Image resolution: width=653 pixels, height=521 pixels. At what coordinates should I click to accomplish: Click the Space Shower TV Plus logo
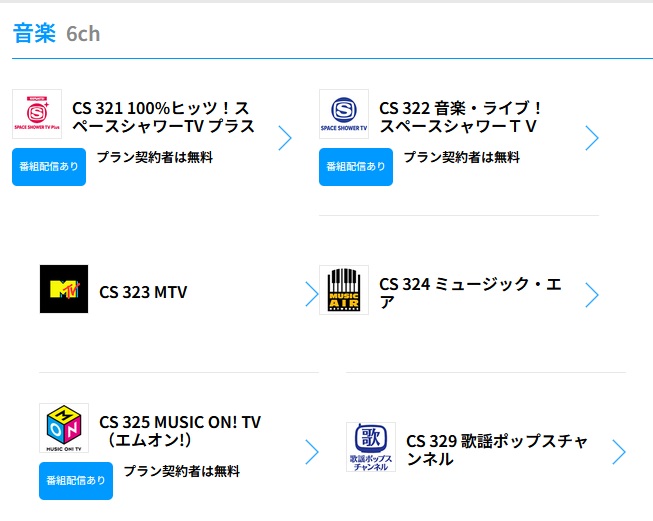(x=37, y=114)
